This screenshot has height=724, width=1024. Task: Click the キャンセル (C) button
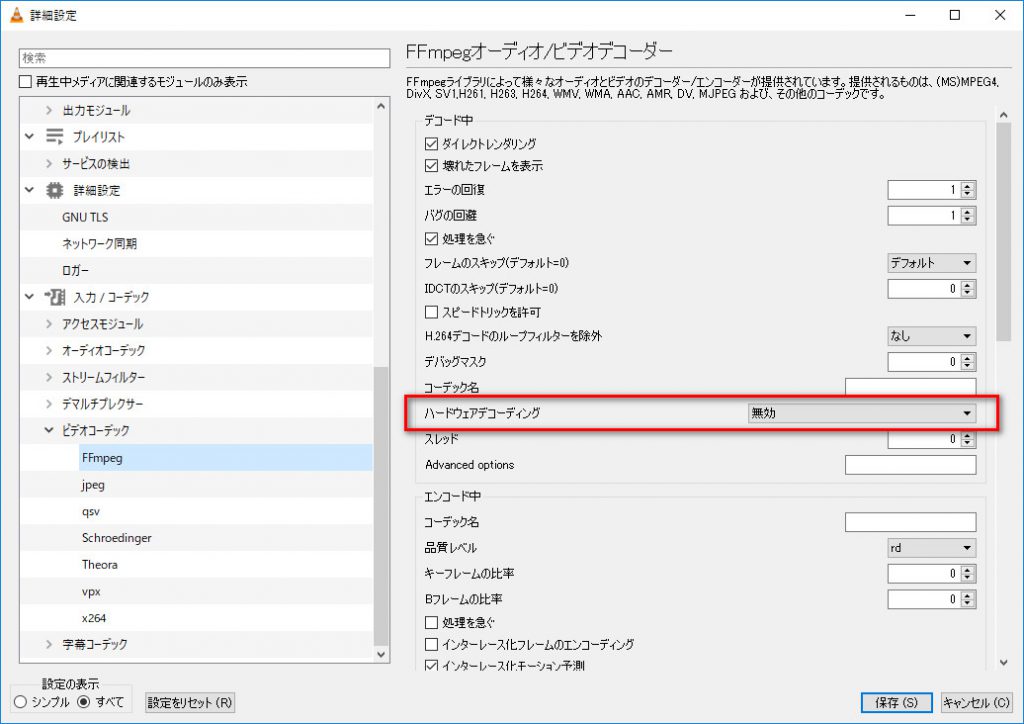coord(977,702)
